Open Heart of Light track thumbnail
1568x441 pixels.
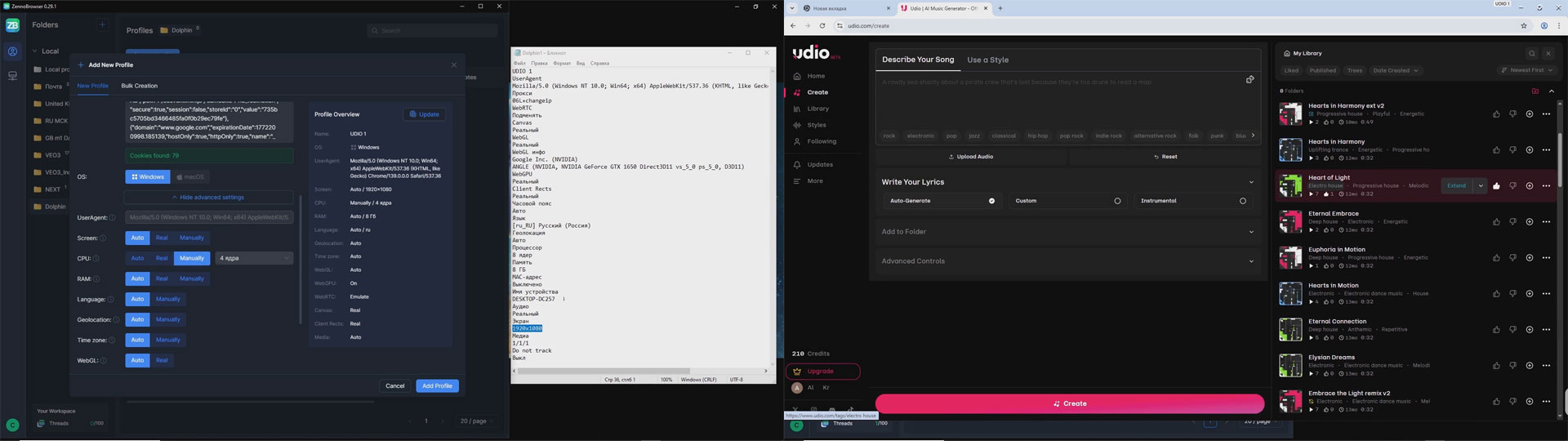click(1290, 186)
